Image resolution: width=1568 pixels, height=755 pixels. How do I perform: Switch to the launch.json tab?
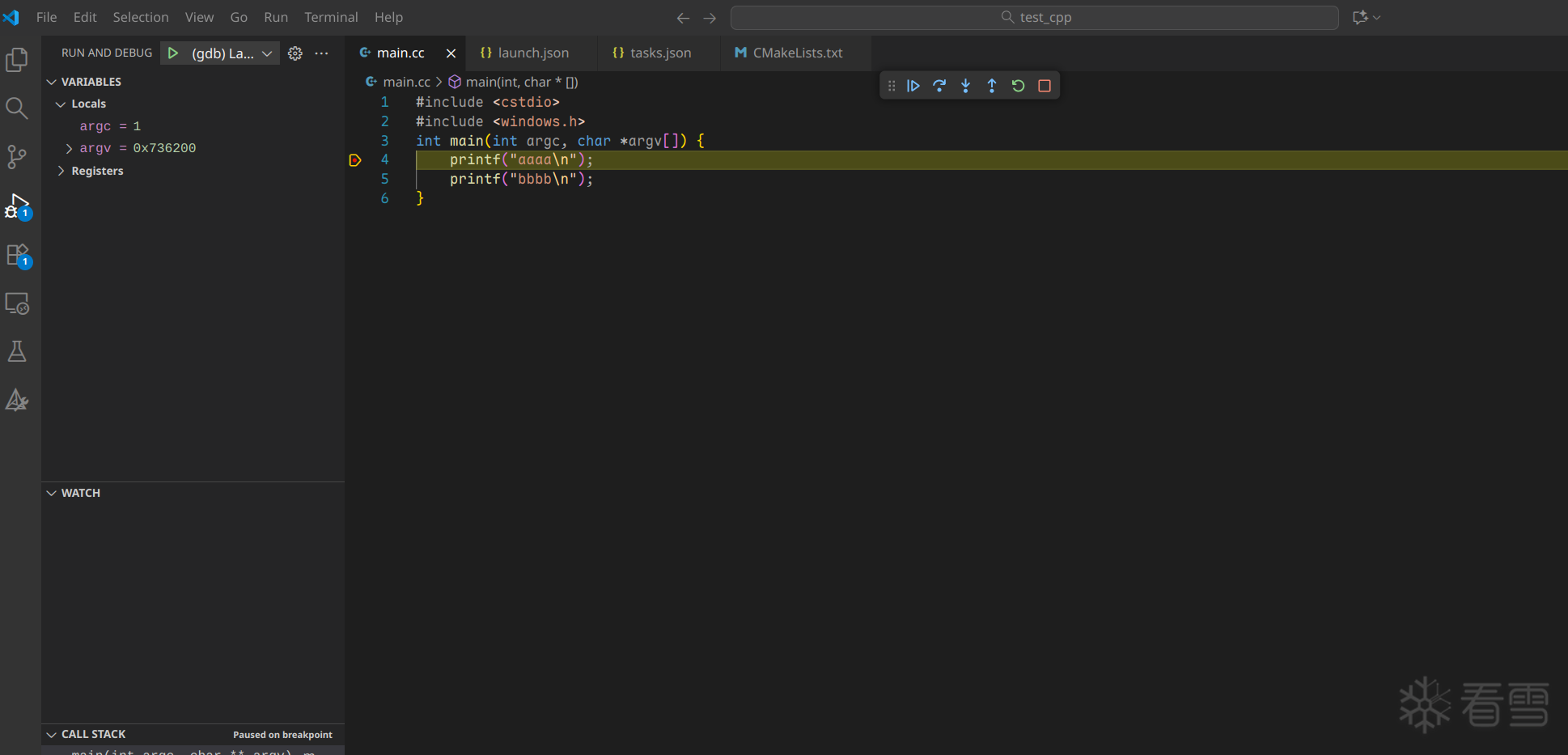532,53
